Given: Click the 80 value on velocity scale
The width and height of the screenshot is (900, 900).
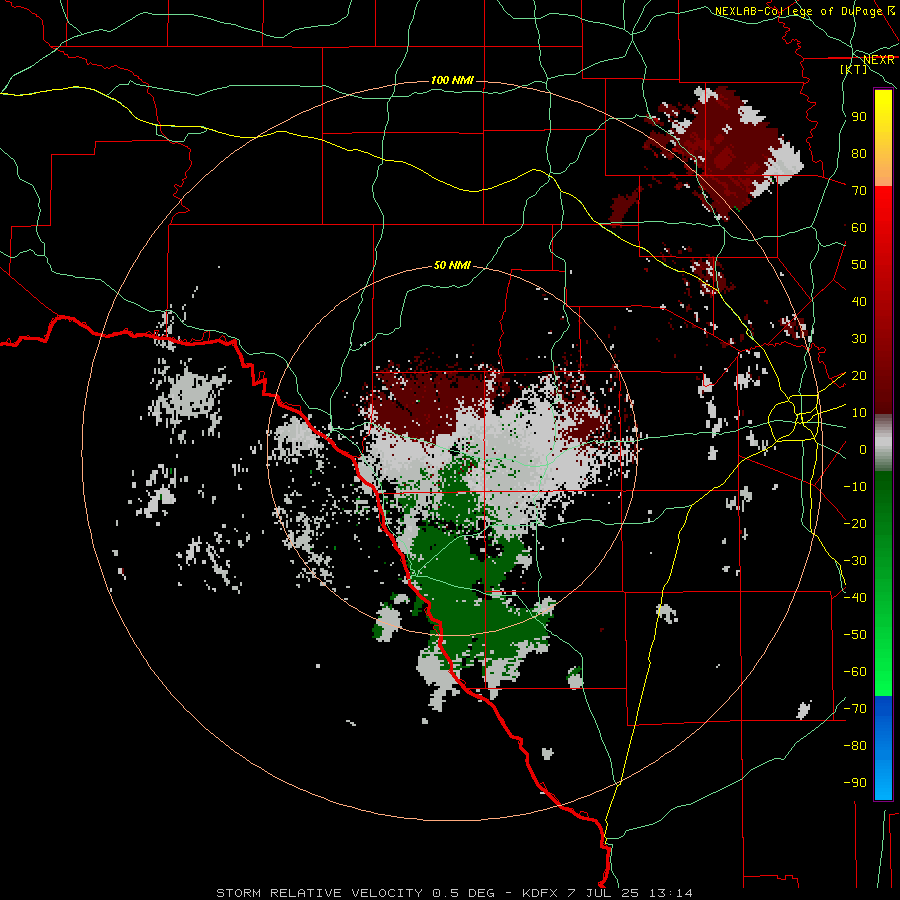Looking at the screenshot, I should tap(859, 154).
